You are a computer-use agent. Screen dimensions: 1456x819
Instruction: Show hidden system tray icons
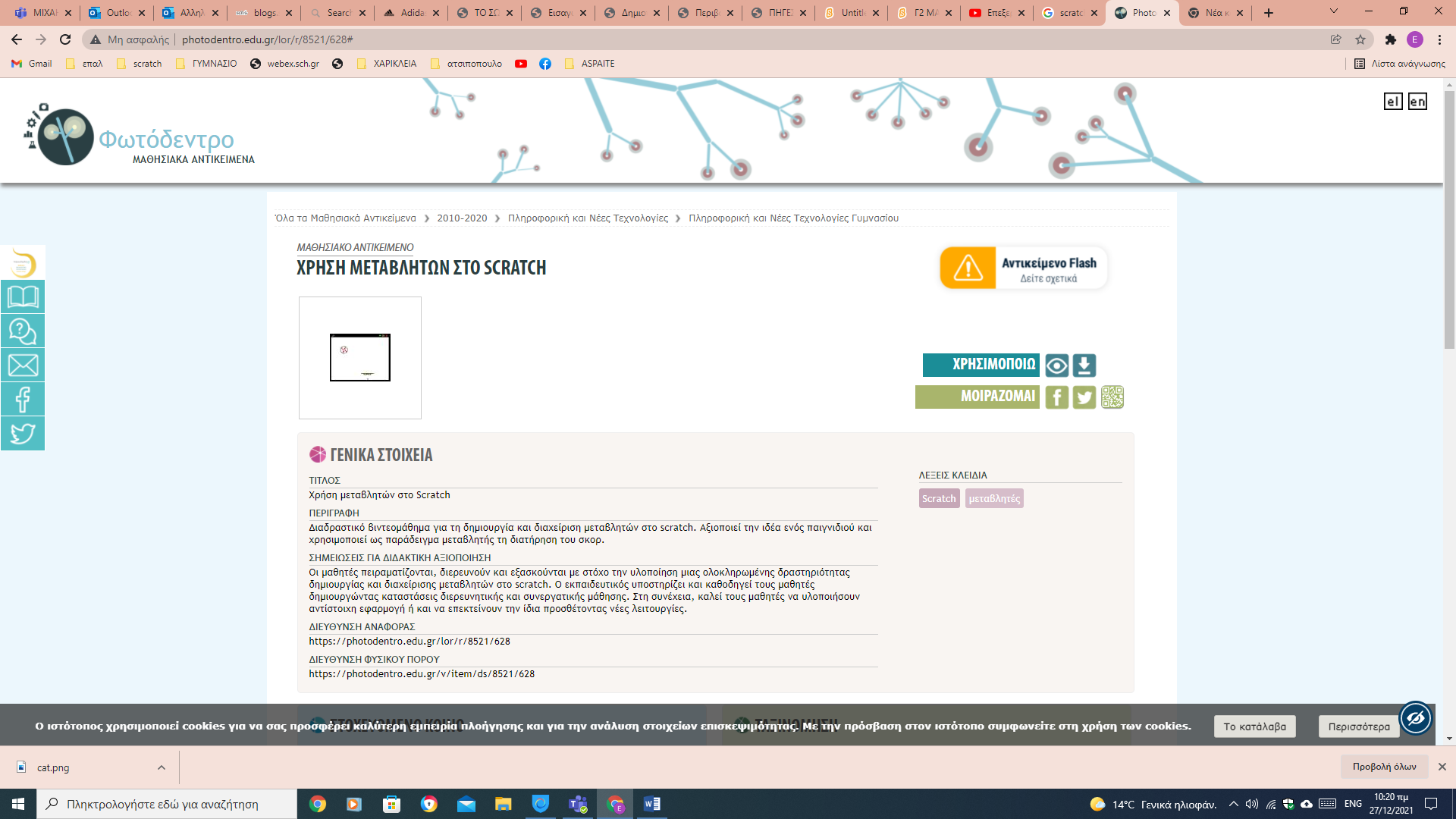pos(1234,804)
